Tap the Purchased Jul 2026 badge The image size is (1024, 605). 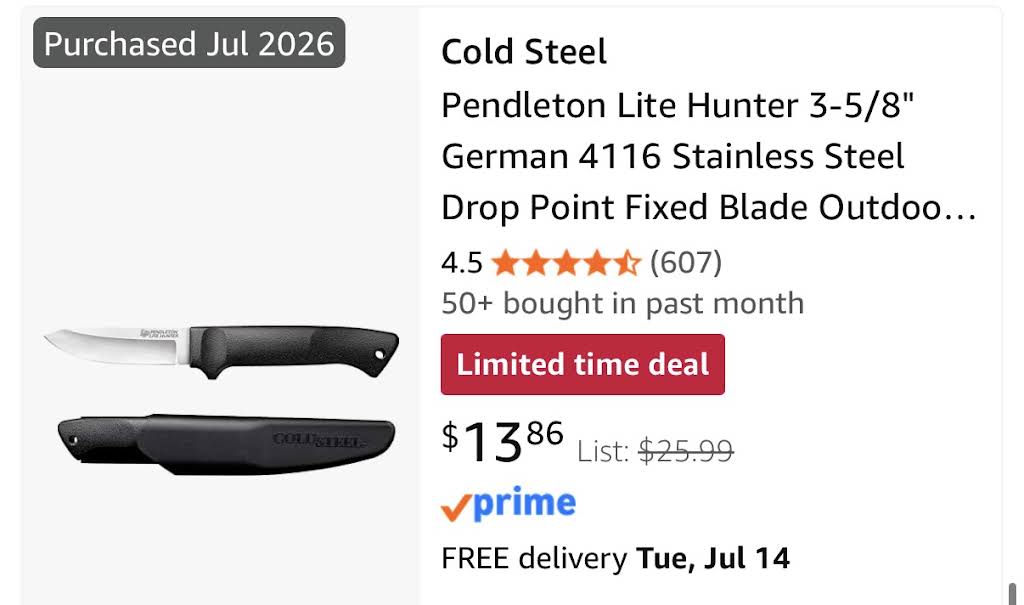coord(189,43)
